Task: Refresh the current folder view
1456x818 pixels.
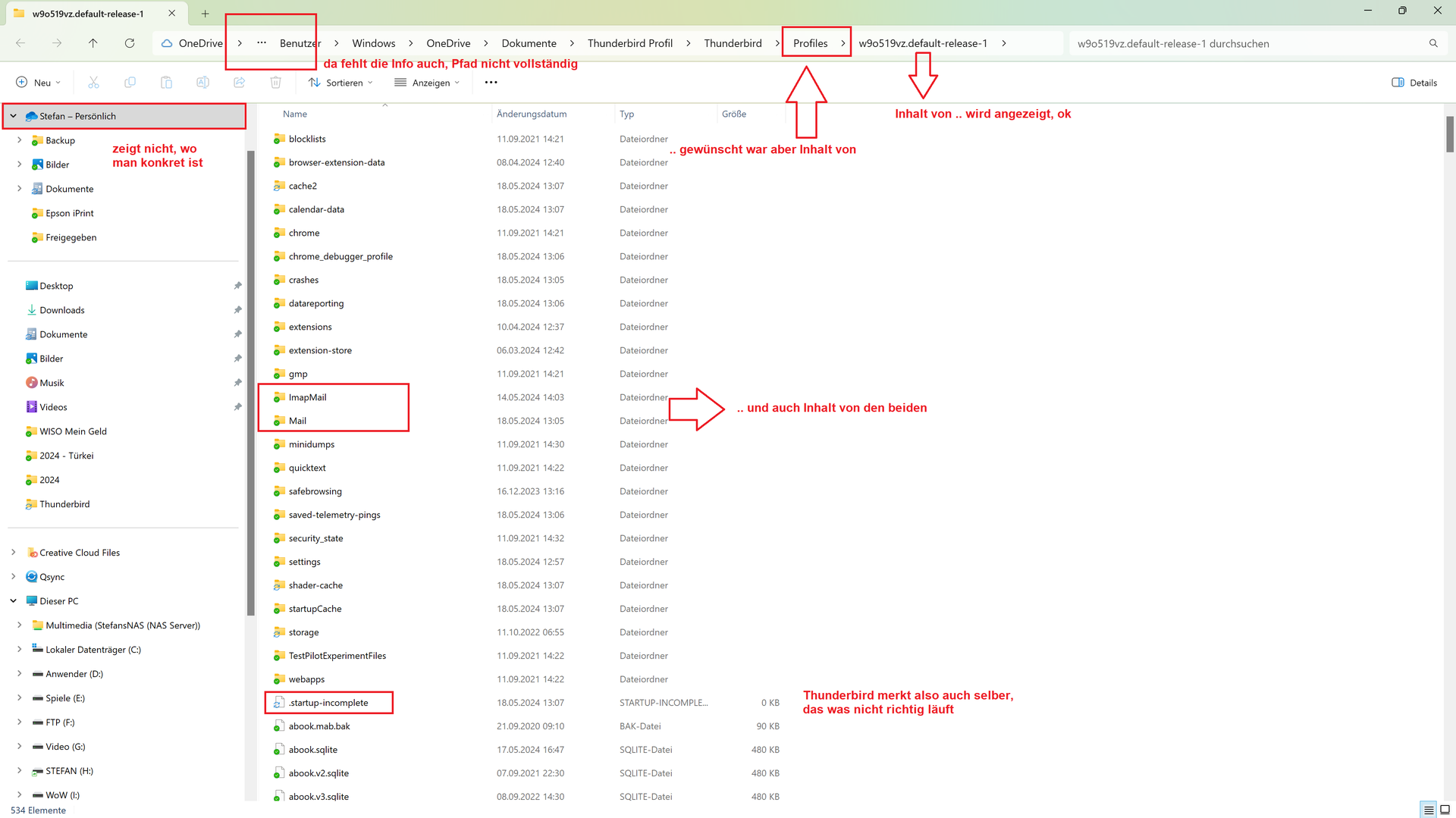Action: [130, 43]
